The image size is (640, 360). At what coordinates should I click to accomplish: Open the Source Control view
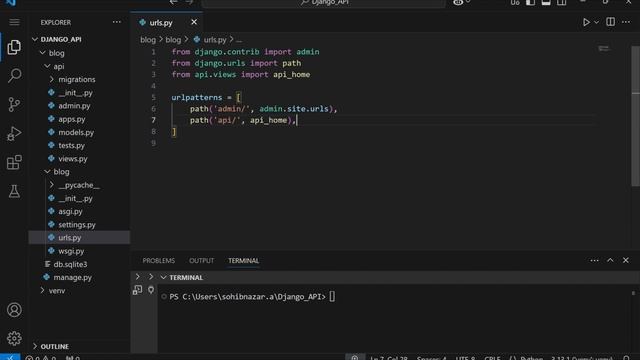(x=14, y=104)
